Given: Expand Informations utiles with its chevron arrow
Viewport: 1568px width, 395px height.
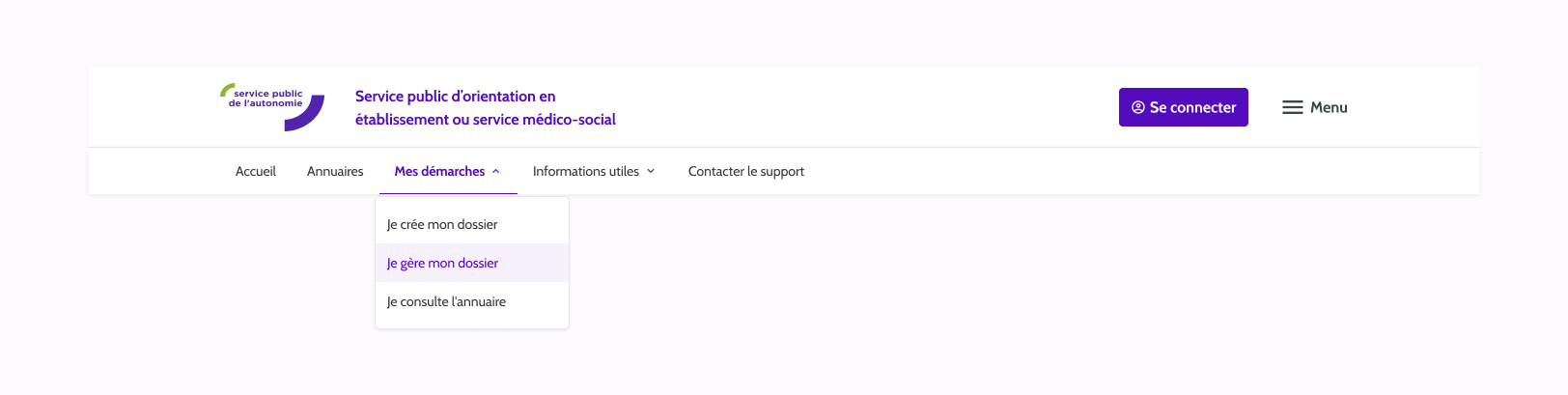Looking at the screenshot, I should [x=651, y=171].
